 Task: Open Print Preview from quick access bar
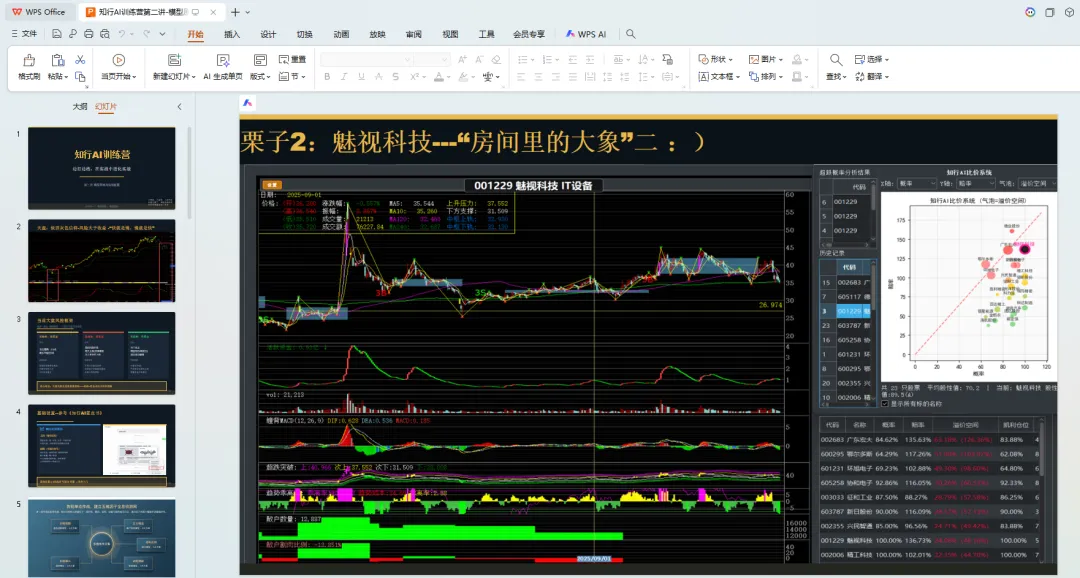click(x=105, y=34)
